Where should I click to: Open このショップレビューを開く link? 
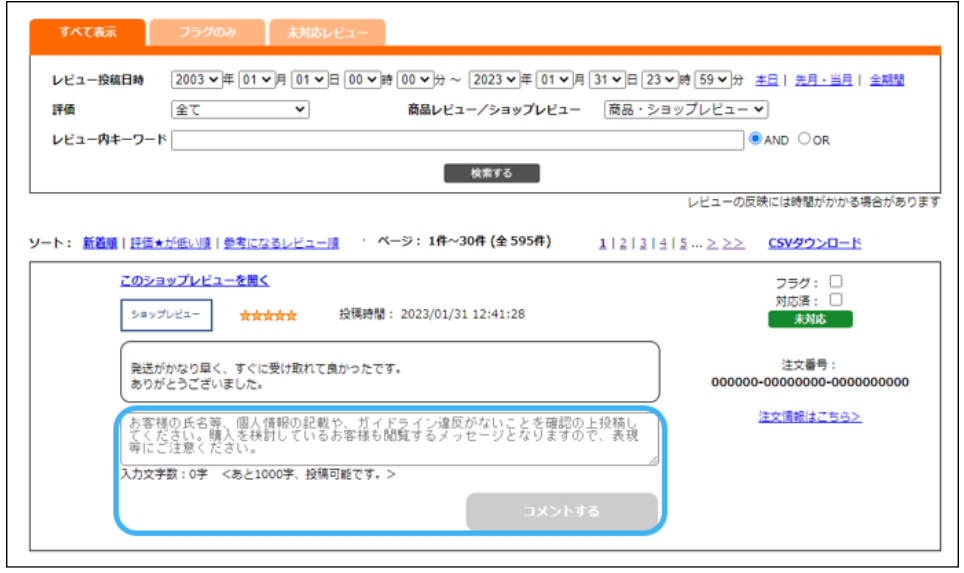[195, 280]
